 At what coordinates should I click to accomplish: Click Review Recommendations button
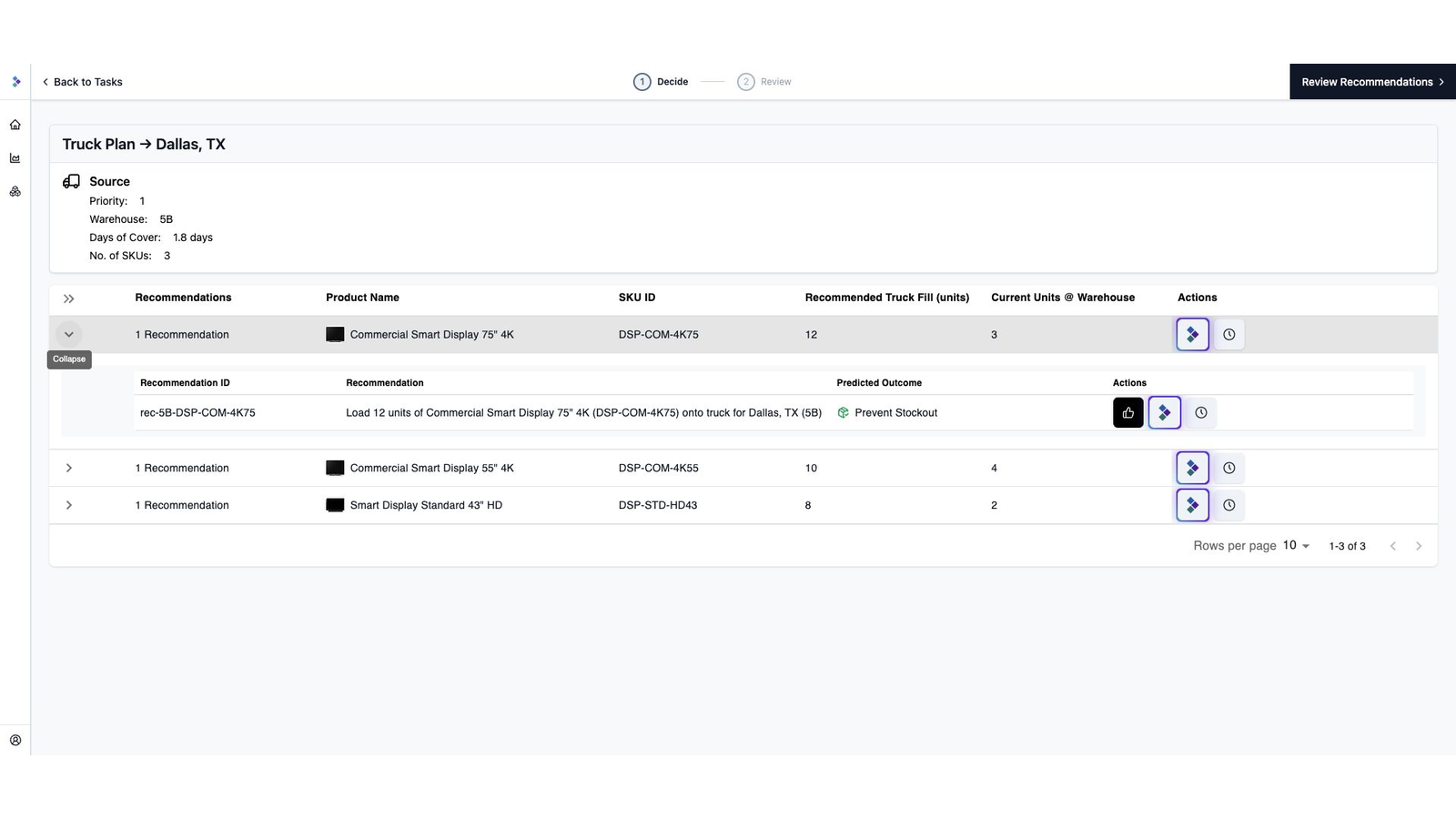[x=1372, y=82]
